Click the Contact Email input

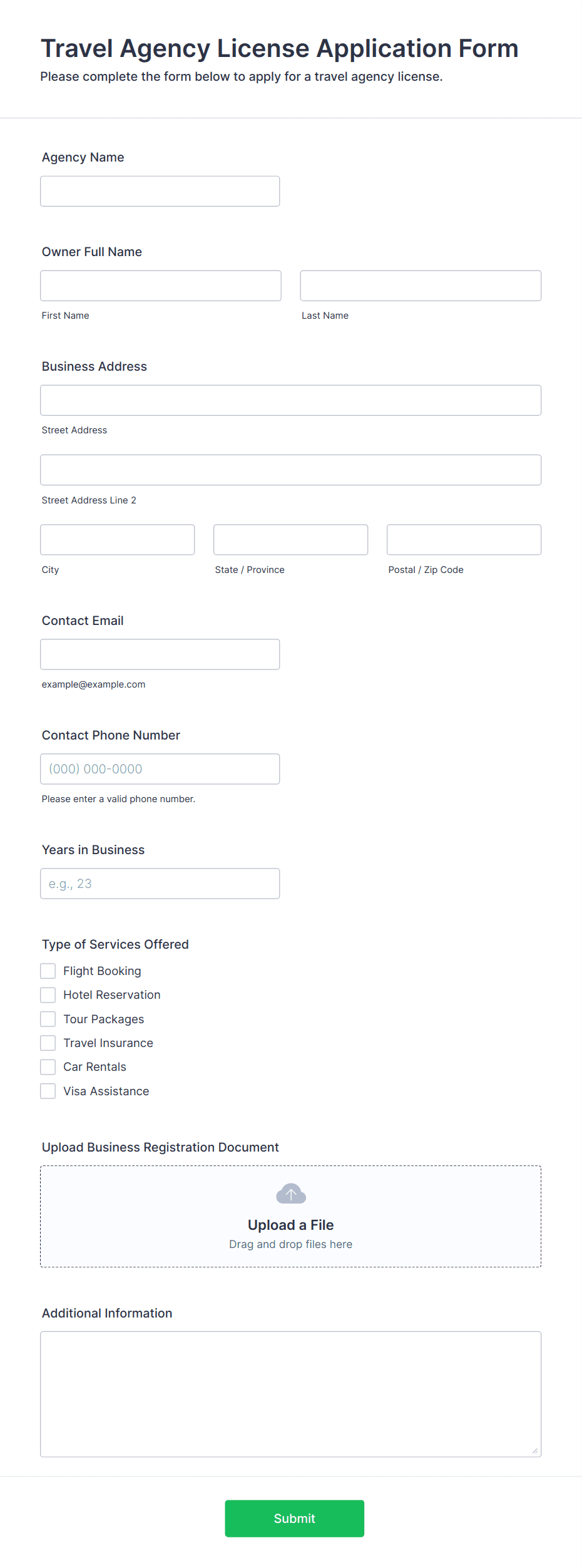(x=160, y=654)
